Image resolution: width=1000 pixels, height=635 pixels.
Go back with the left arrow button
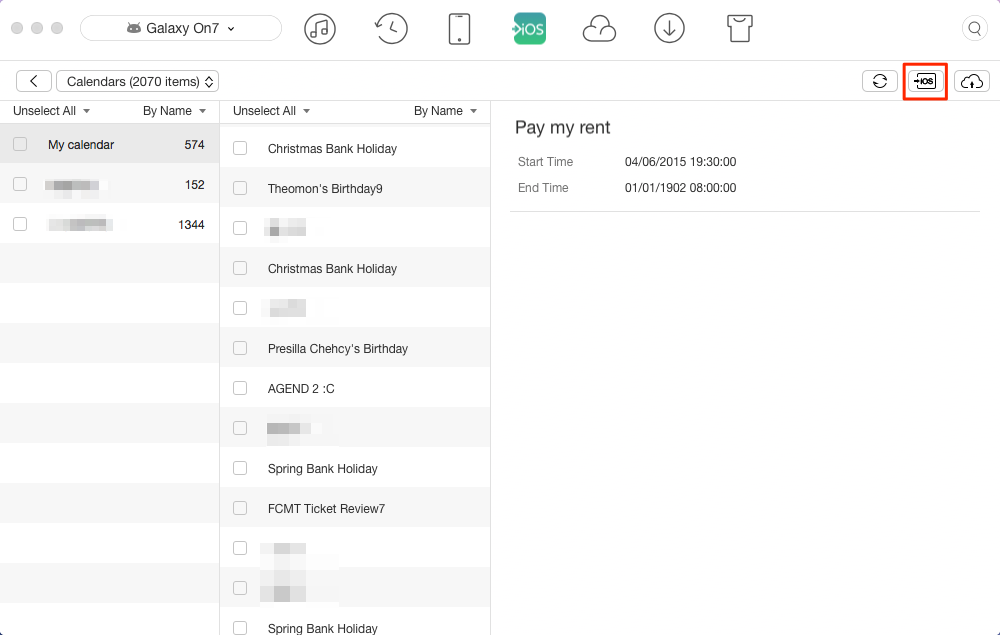(x=34, y=81)
